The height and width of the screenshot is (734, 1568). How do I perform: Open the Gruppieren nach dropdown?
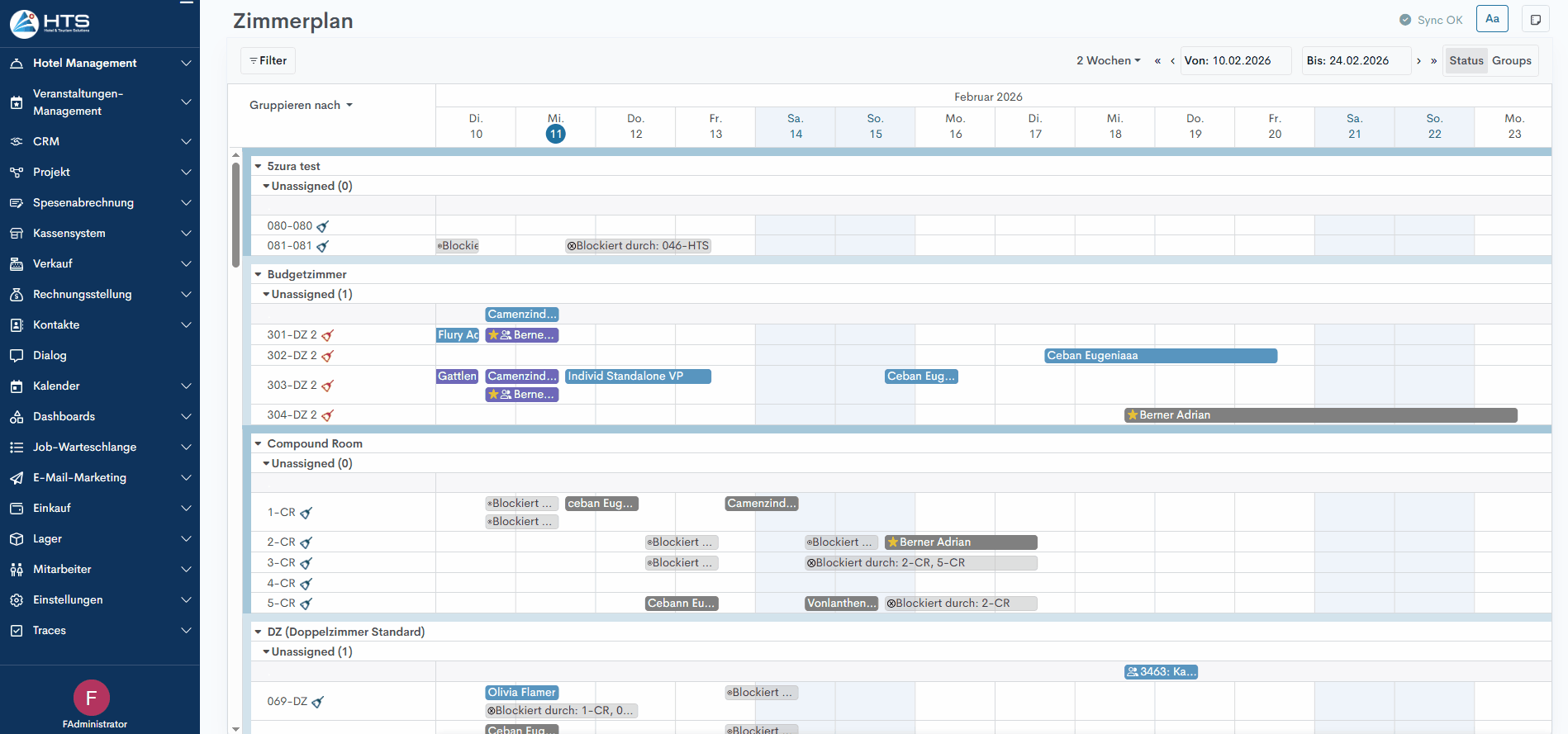point(301,106)
